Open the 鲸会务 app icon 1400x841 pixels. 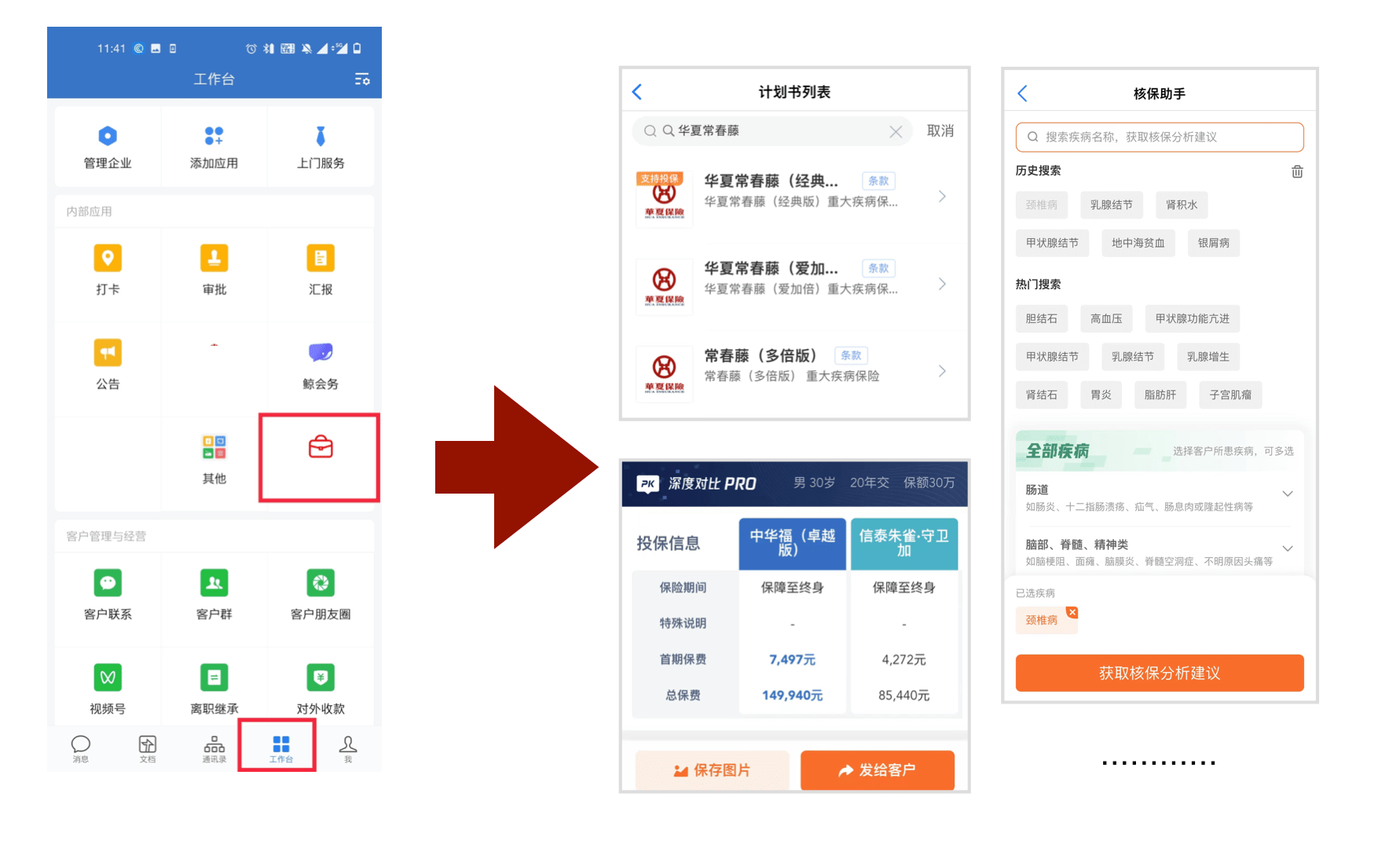coord(321,353)
